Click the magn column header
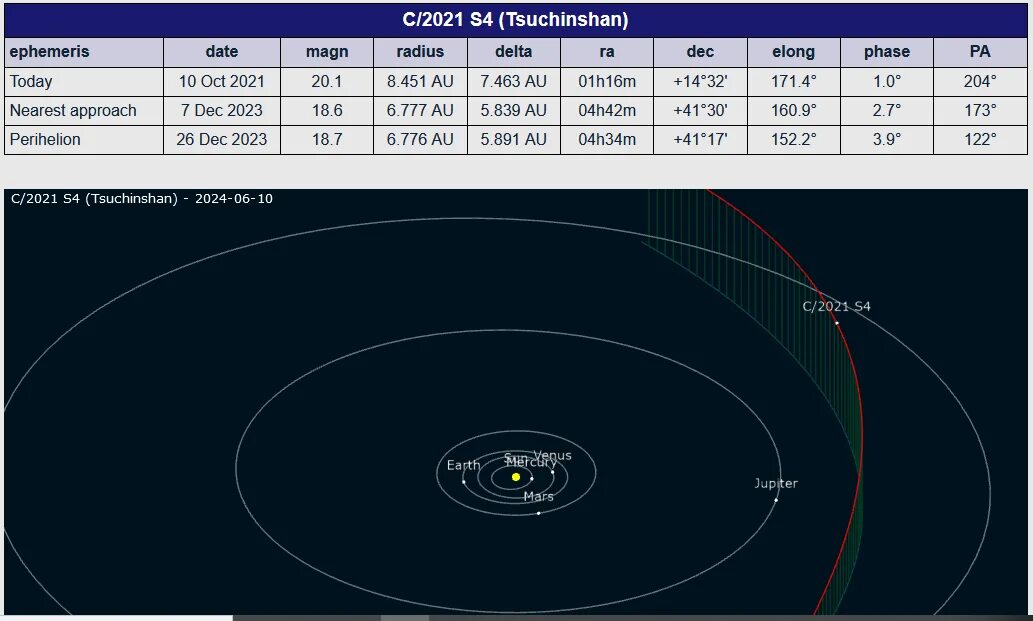The width and height of the screenshot is (1033, 621). (327, 51)
